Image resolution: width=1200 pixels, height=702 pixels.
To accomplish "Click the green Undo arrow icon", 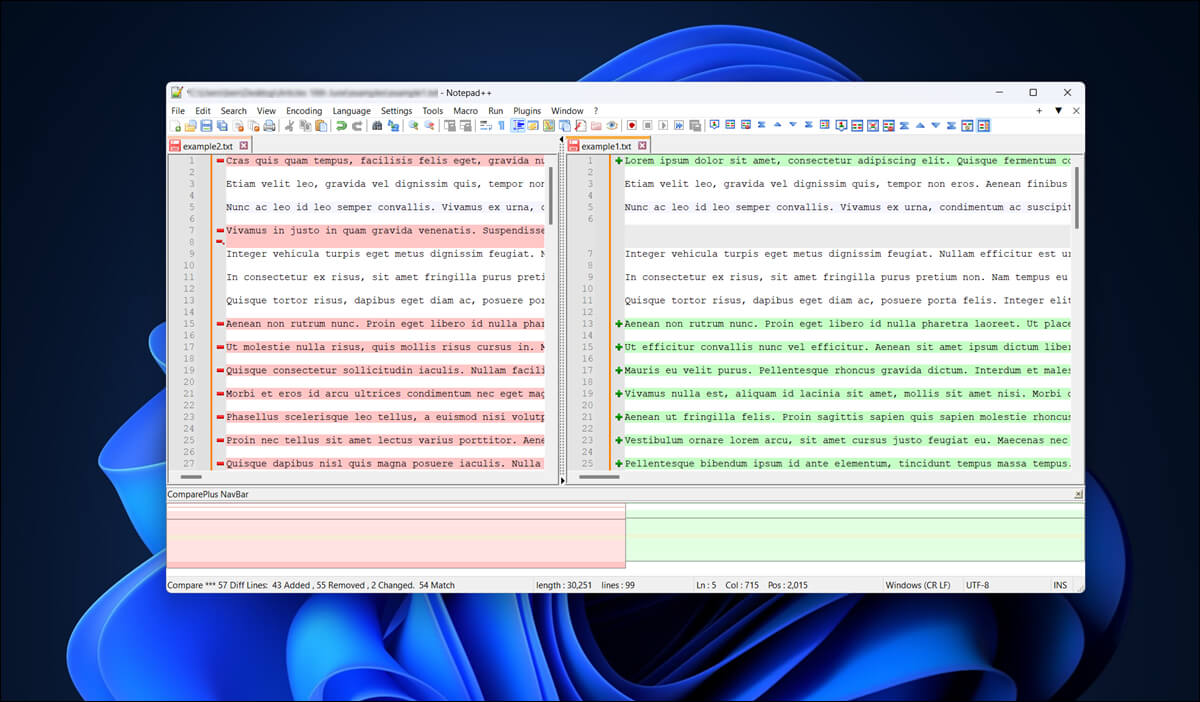I will tap(341, 126).
